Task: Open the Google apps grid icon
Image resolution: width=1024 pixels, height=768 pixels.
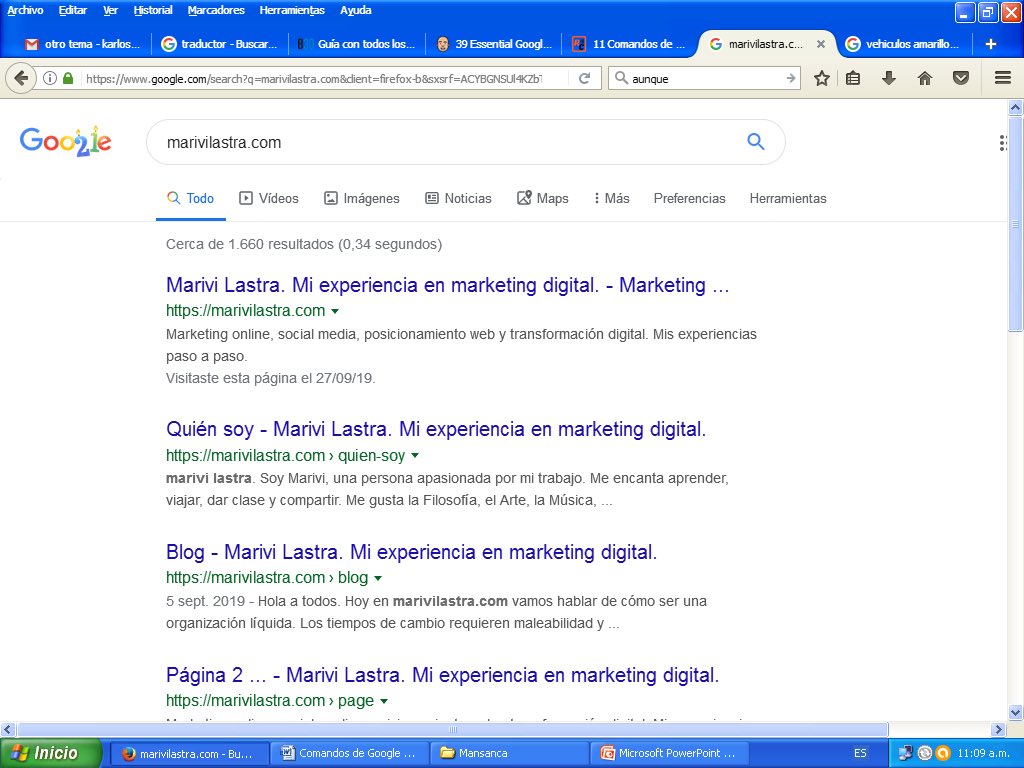Action: coord(1002,142)
